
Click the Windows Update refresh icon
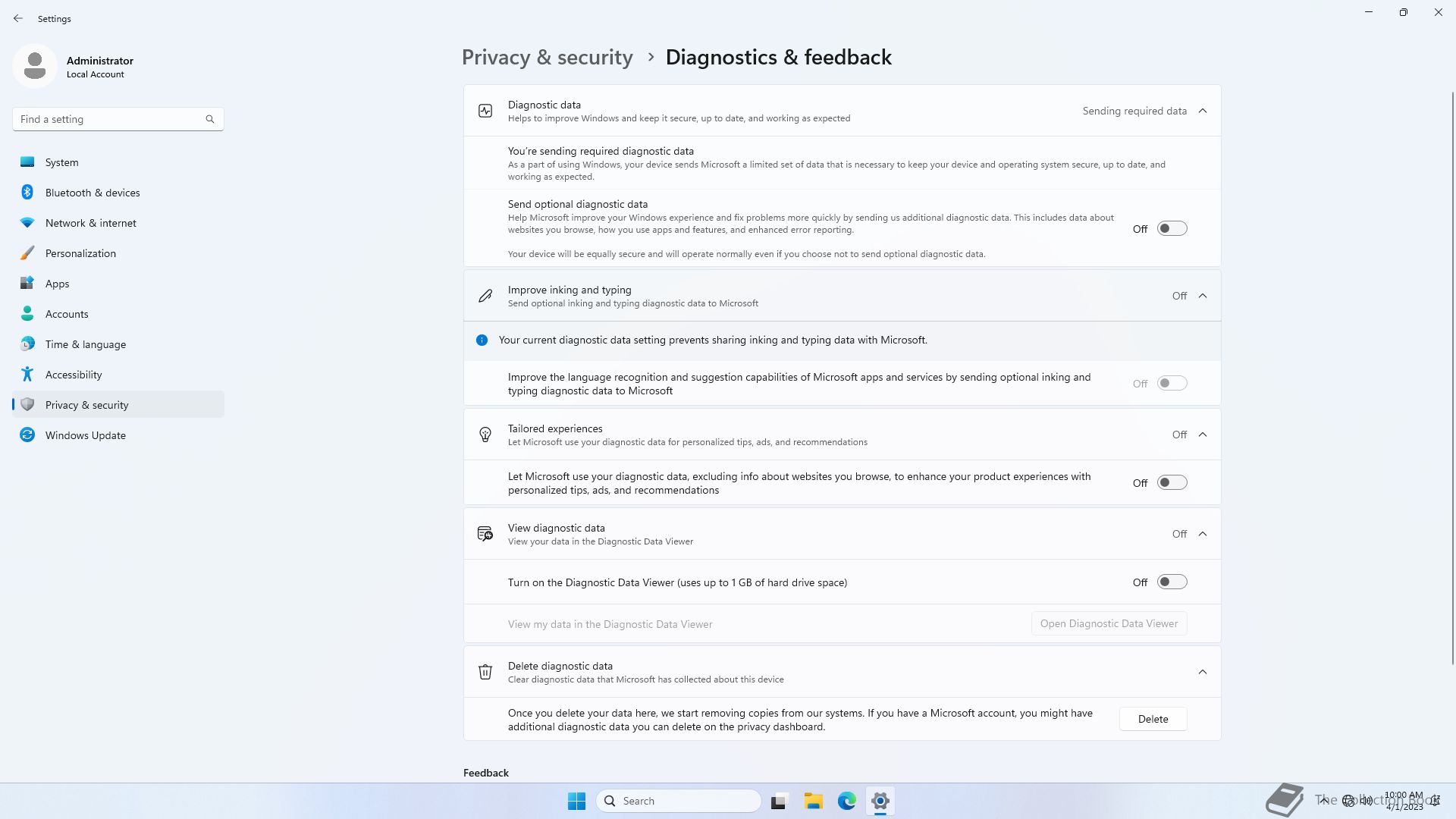point(27,435)
